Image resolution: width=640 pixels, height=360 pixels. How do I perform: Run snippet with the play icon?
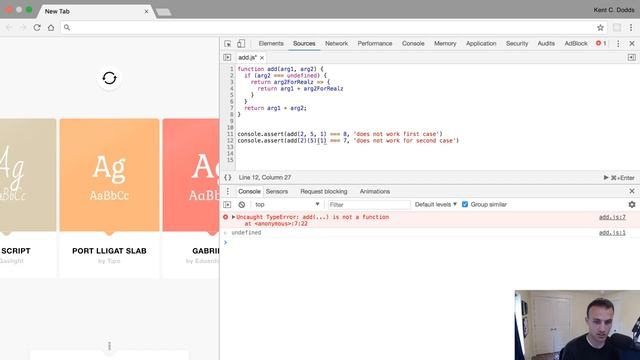click(x=606, y=178)
